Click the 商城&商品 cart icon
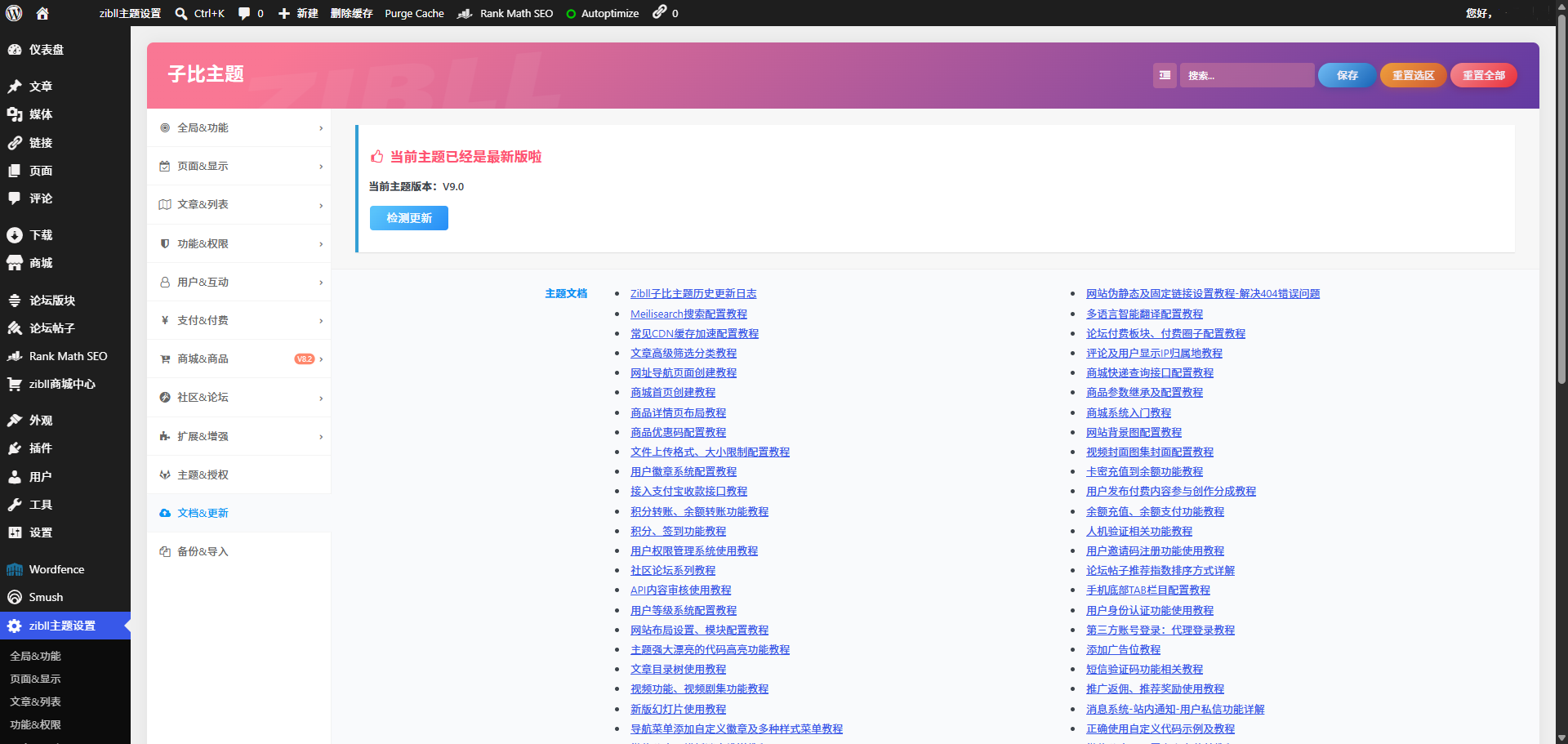The height and width of the screenshot is (744, 1568). (165, 359)
